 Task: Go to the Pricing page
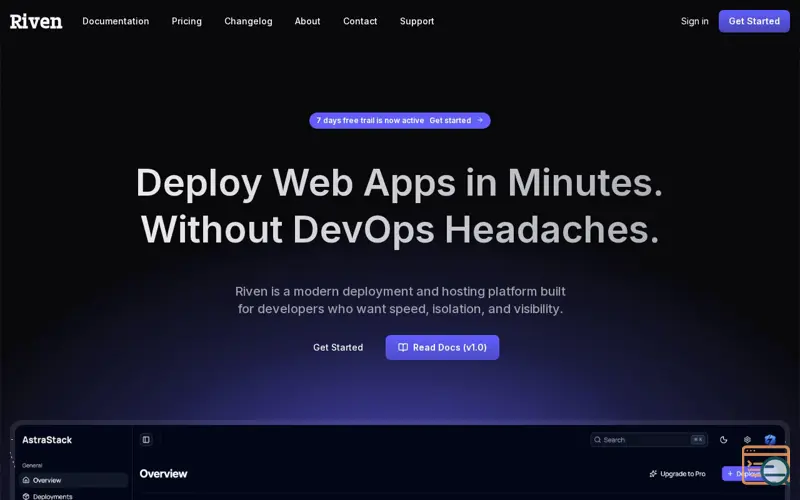[x=187, y=21]
